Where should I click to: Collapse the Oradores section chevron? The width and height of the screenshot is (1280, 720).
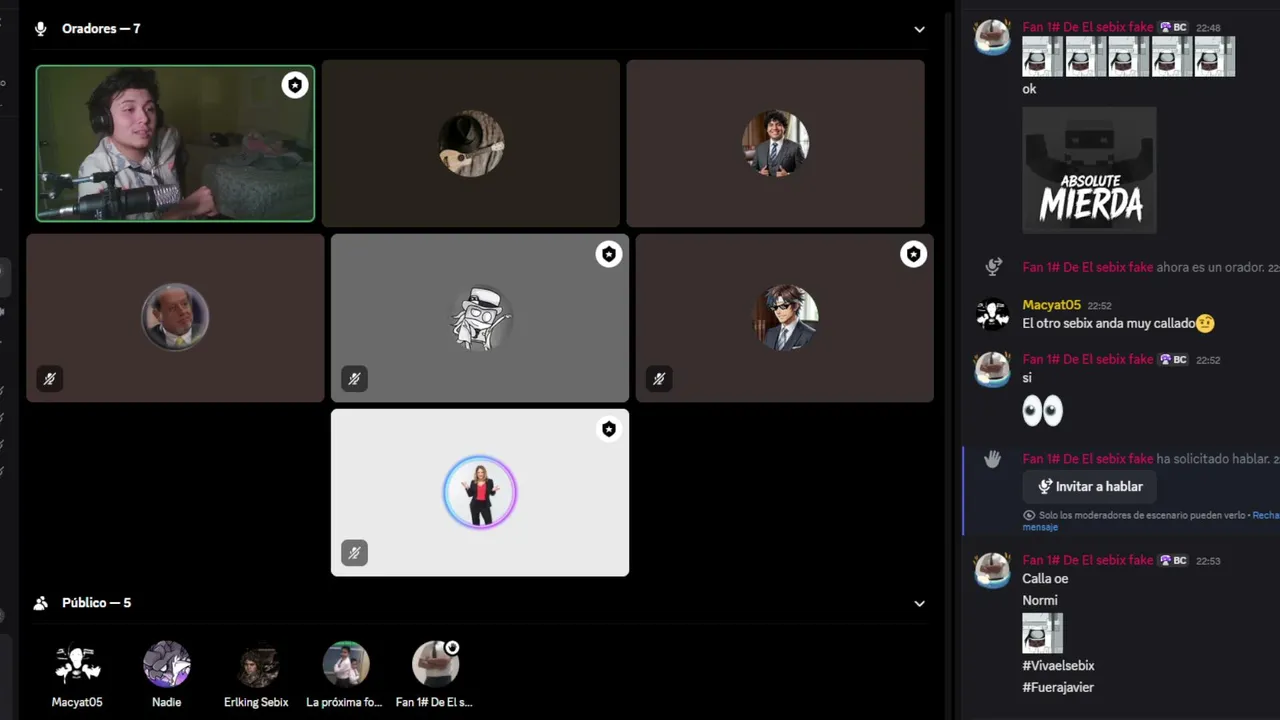[x=919, y=29]
